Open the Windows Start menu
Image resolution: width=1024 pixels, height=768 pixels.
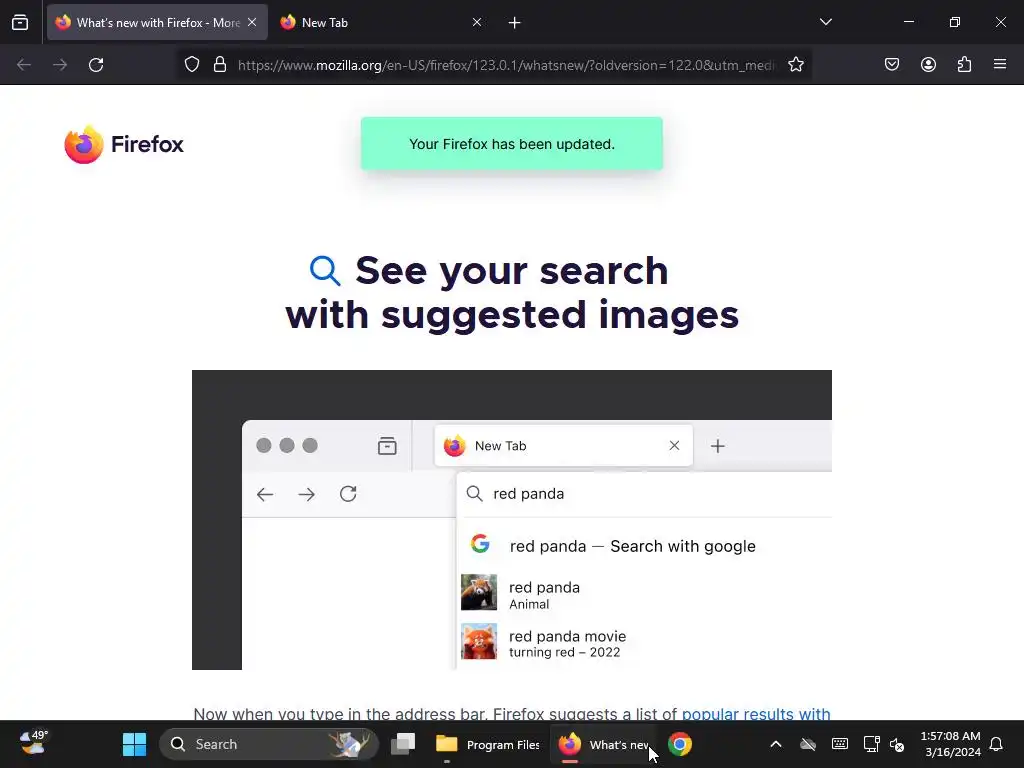[135, 744]
